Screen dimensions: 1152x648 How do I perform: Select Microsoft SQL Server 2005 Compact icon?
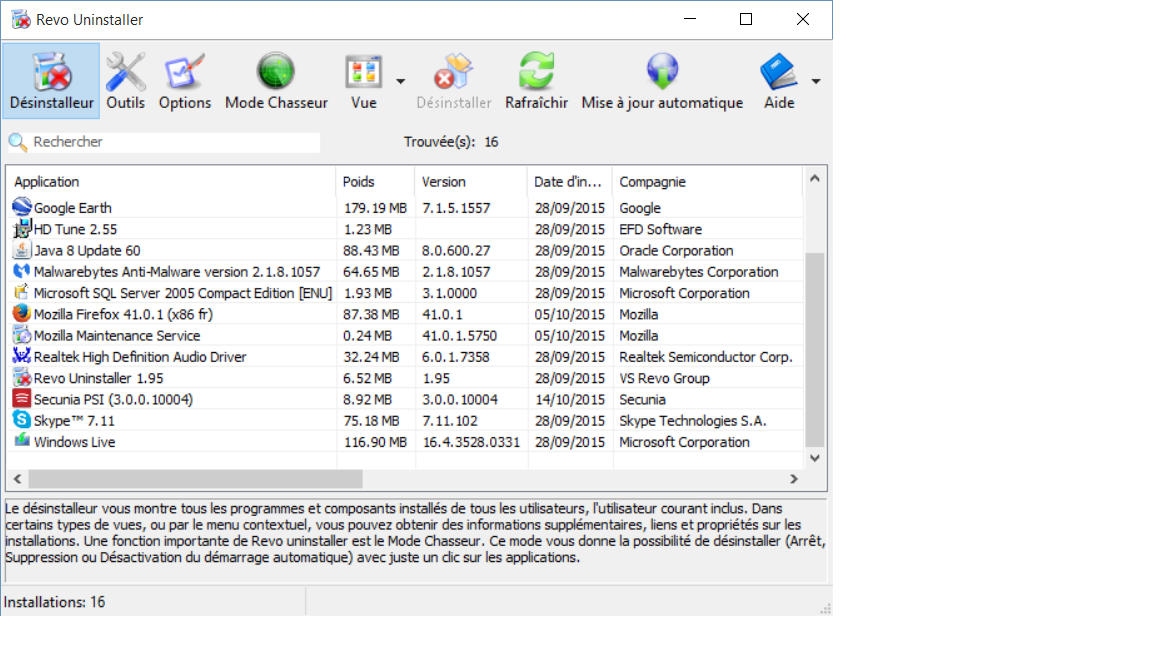click(21, 292)
